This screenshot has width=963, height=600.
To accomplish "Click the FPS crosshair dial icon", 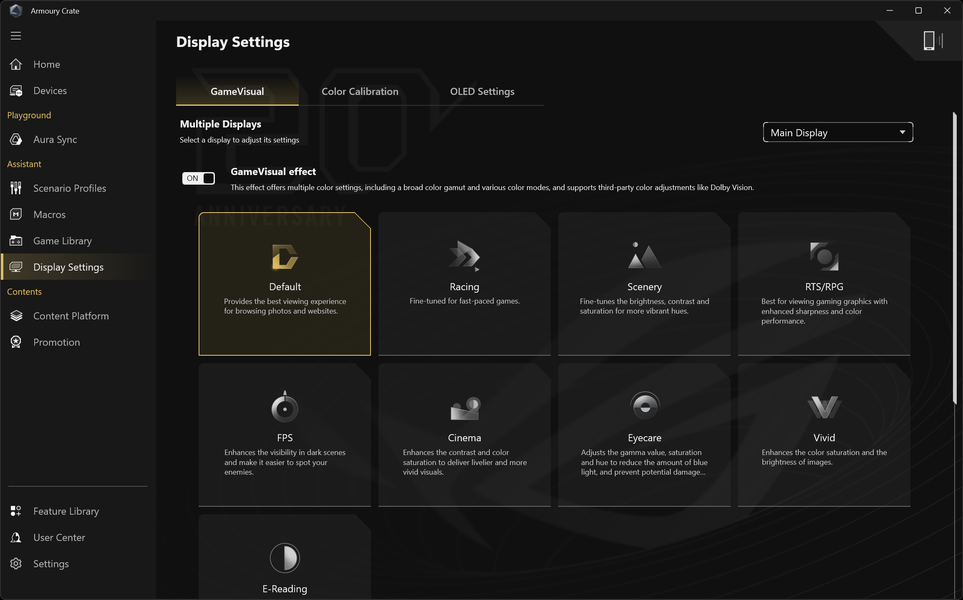I will [x=284, y=407].
